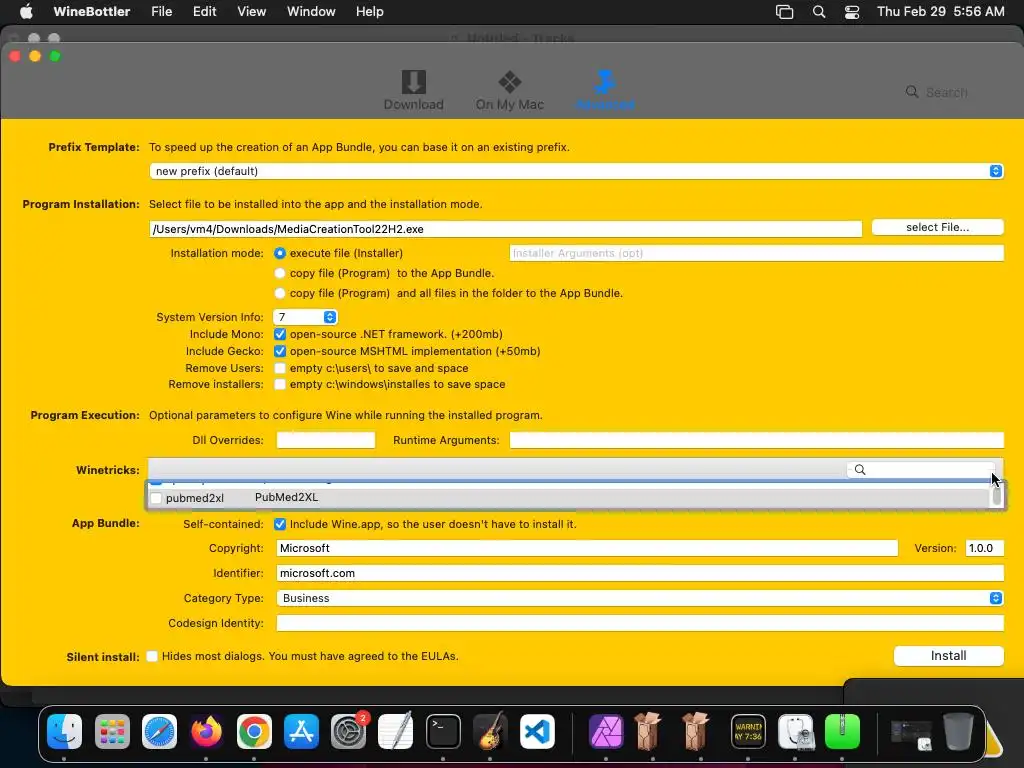Uncheck Include Gecko MSHTML implementation

coord(280,351)
